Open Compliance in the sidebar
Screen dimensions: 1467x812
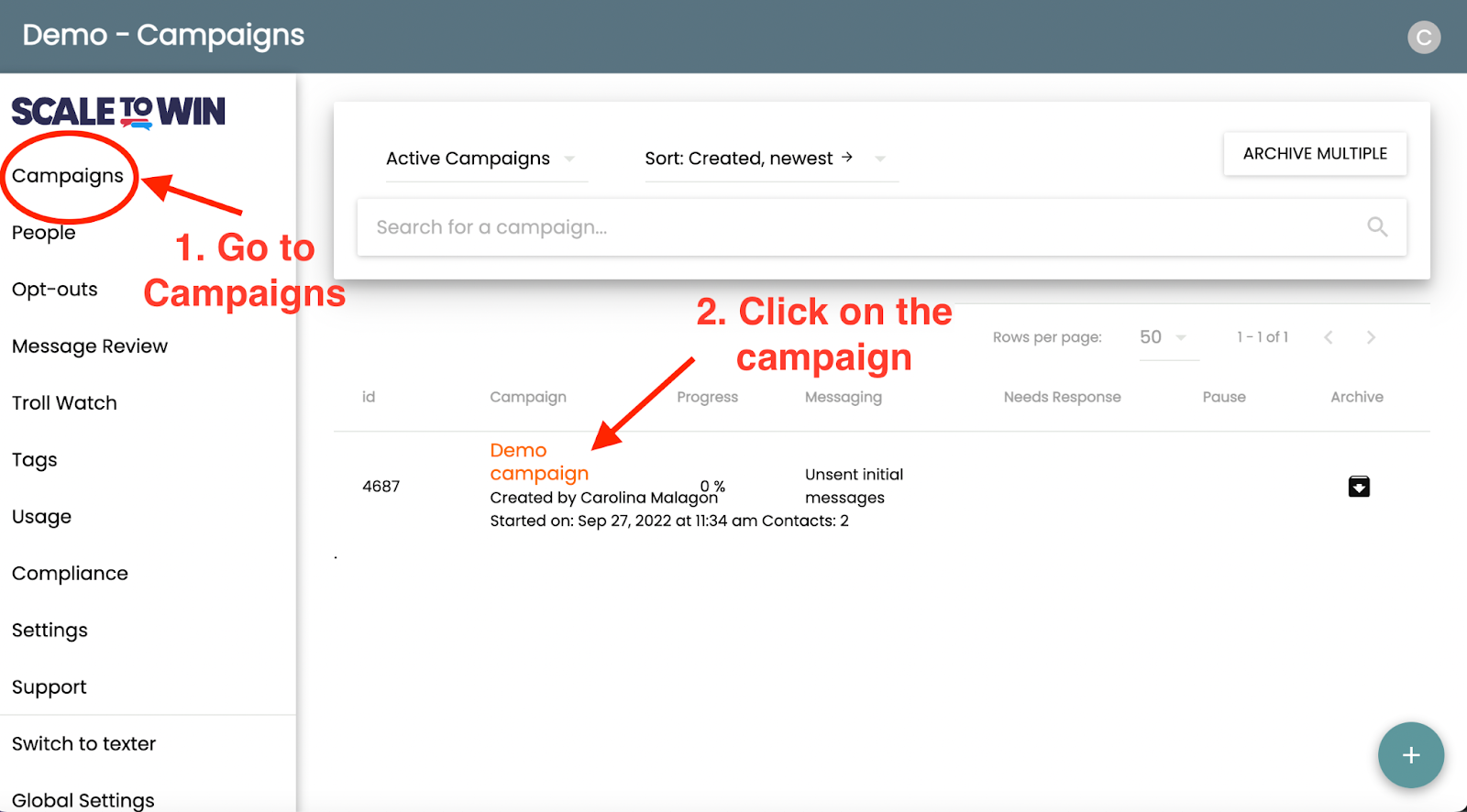coord(70,574)
